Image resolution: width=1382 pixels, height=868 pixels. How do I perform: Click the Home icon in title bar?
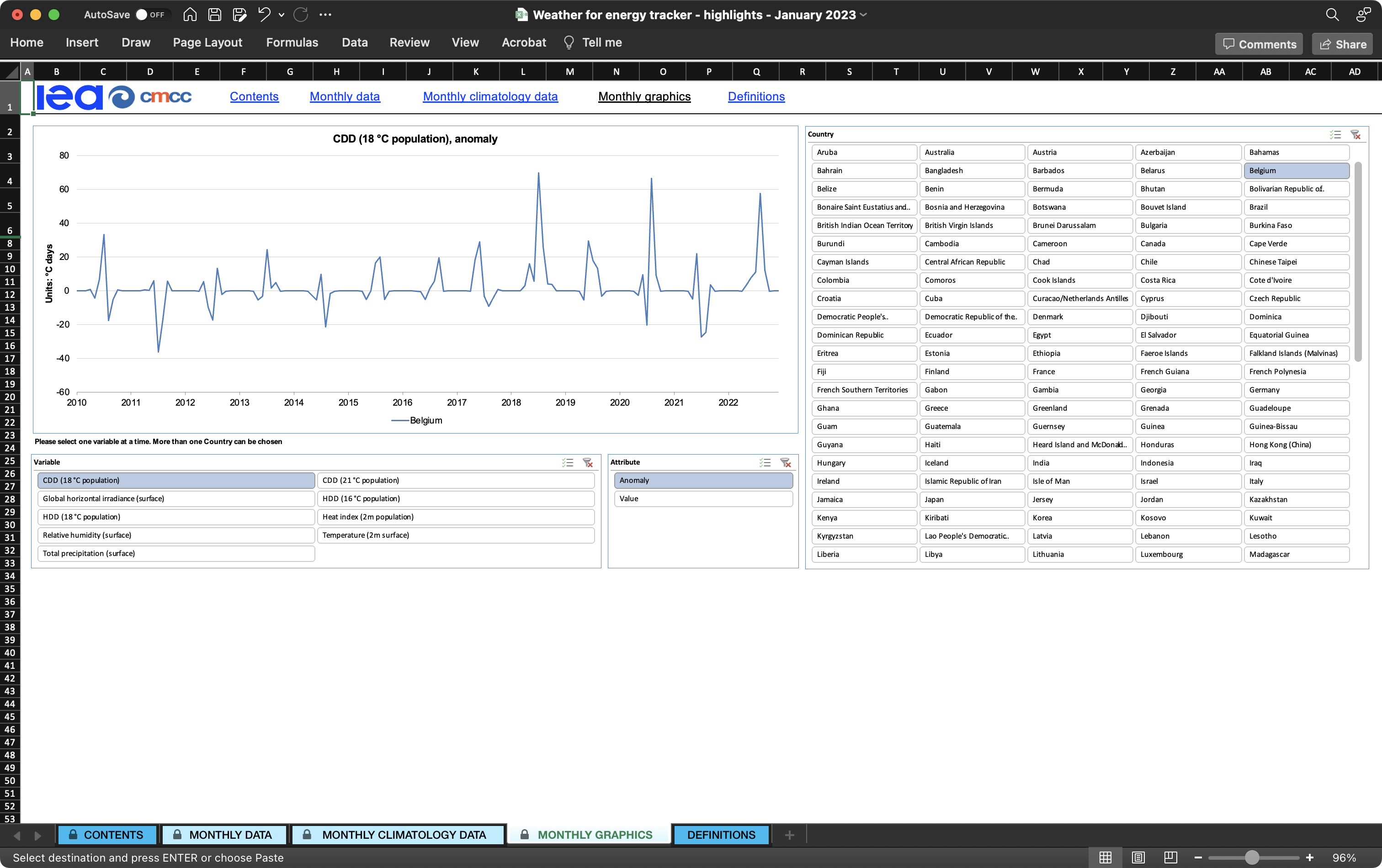(190, 15)
